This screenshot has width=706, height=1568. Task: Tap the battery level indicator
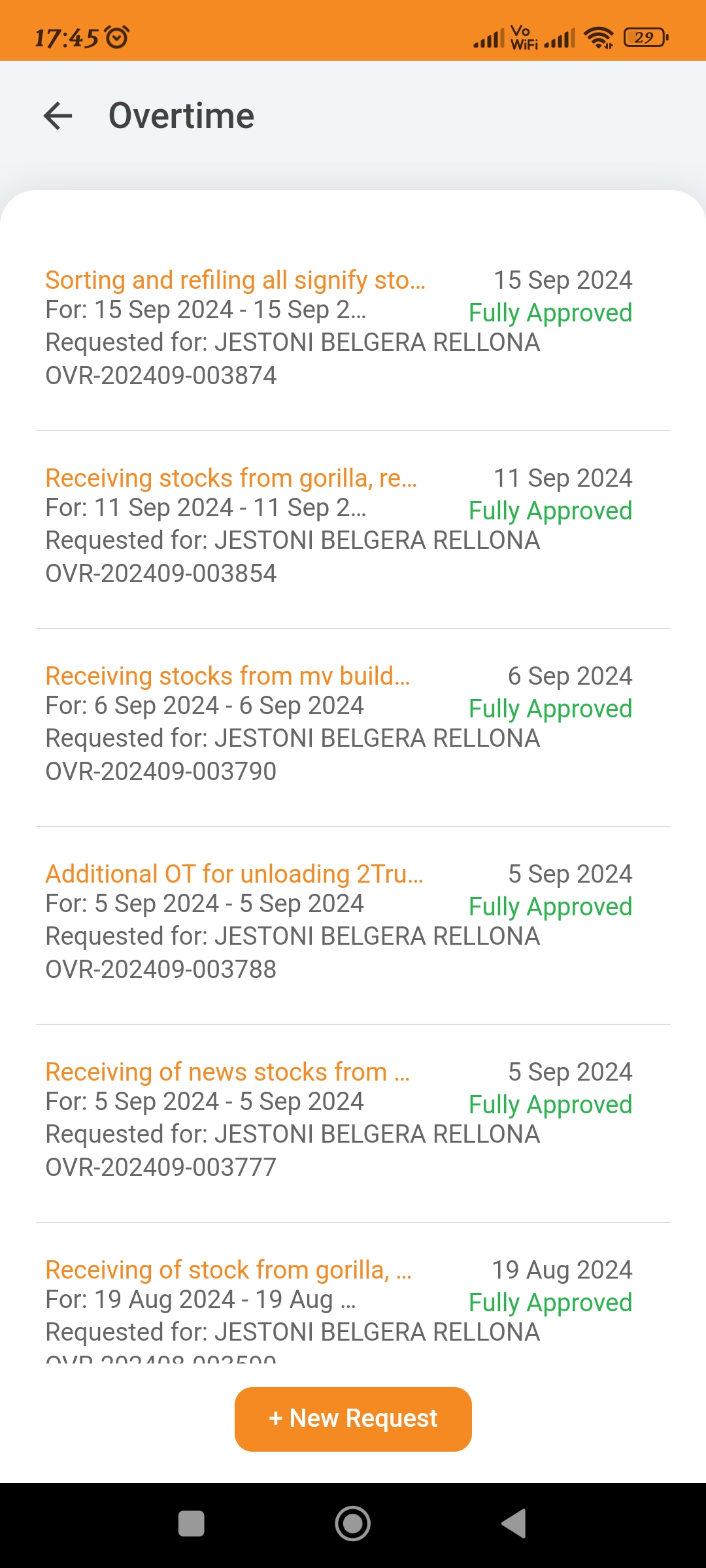tap(646, 38)
